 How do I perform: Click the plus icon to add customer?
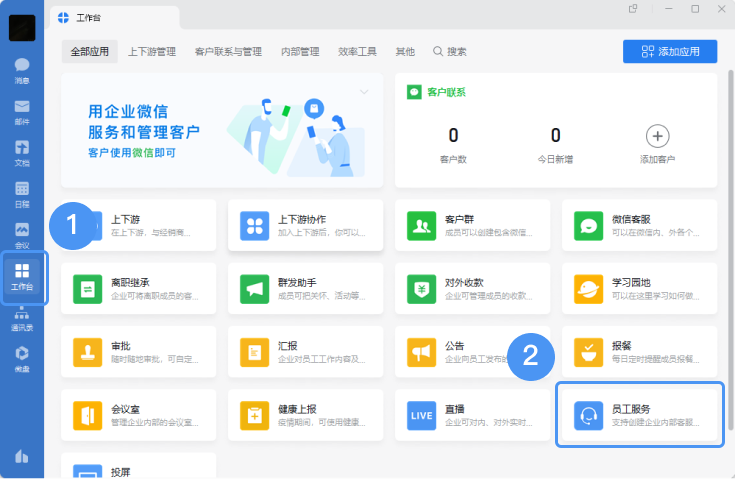[657, 136]
